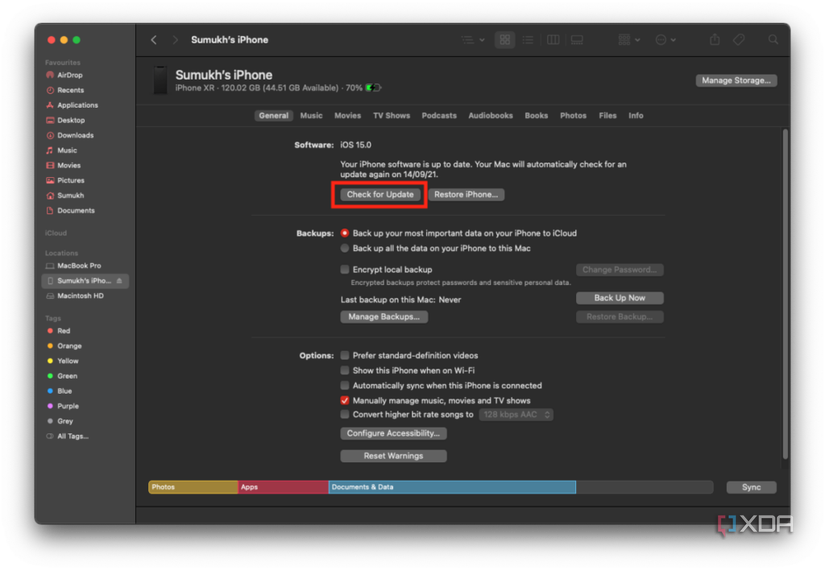Click Manage Storage button

pos(736,81)
